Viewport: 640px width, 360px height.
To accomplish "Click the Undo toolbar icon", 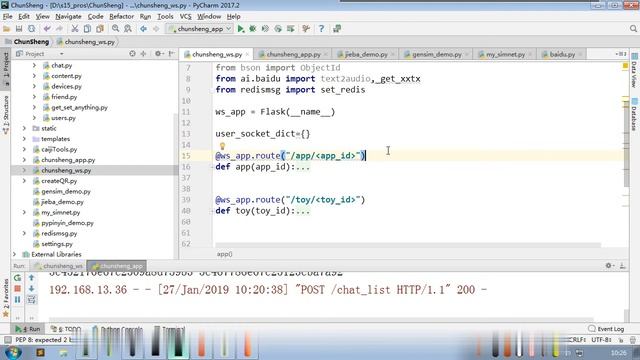I will click(47, 29).
